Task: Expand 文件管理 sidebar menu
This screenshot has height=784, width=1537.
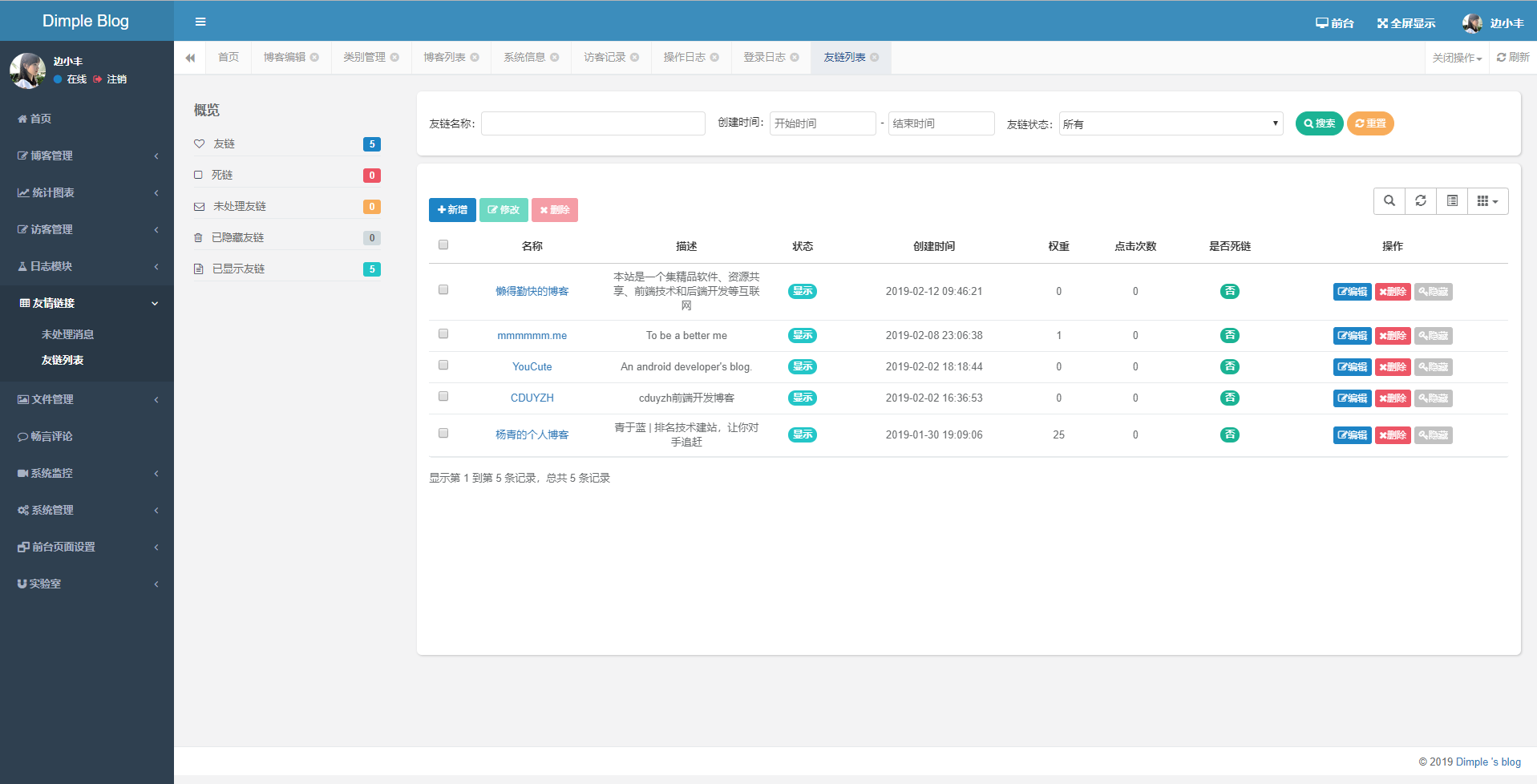Action: [x=87, y=399]
